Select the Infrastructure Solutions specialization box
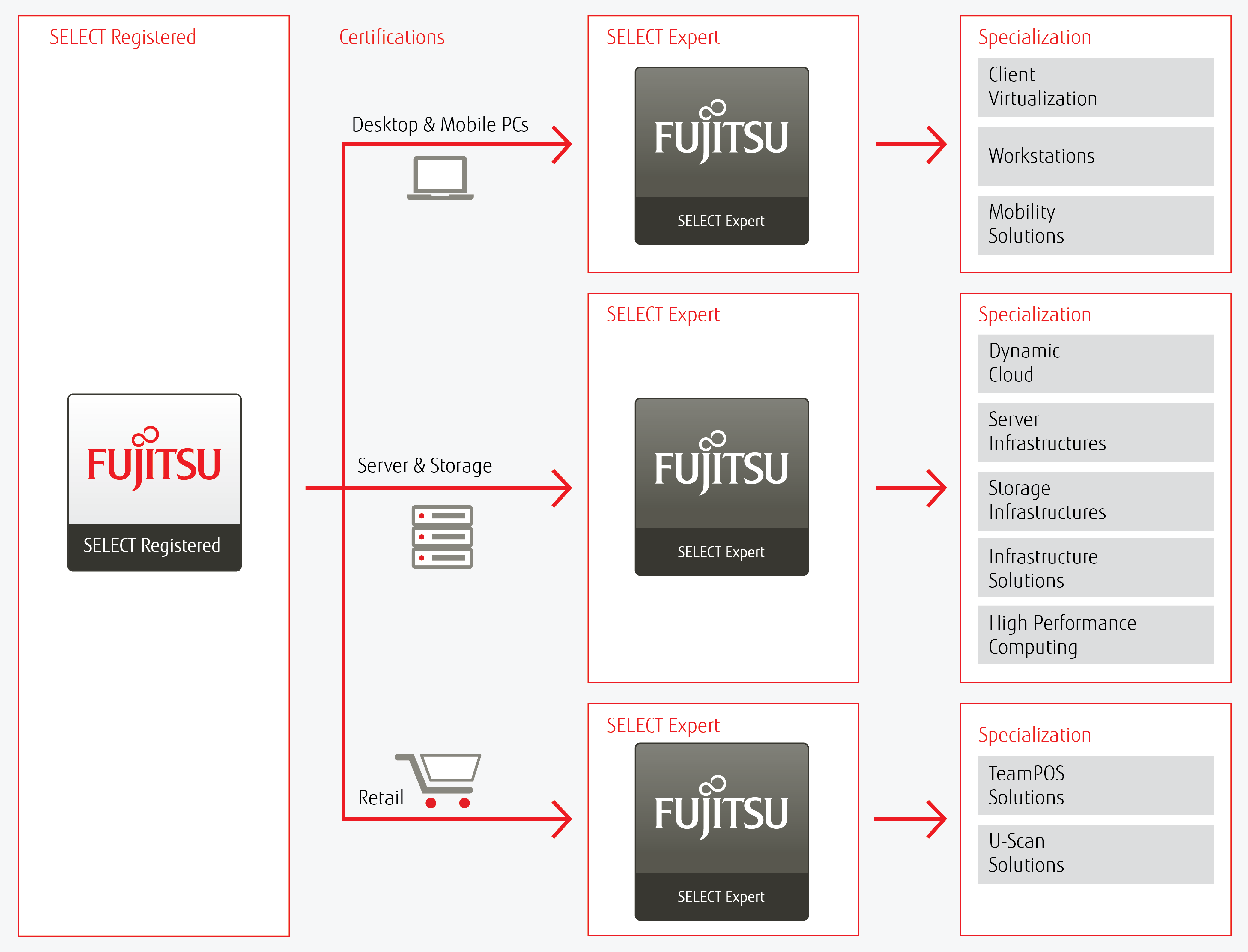Viewport: 1248px width, 952px height. [1095, 568]
